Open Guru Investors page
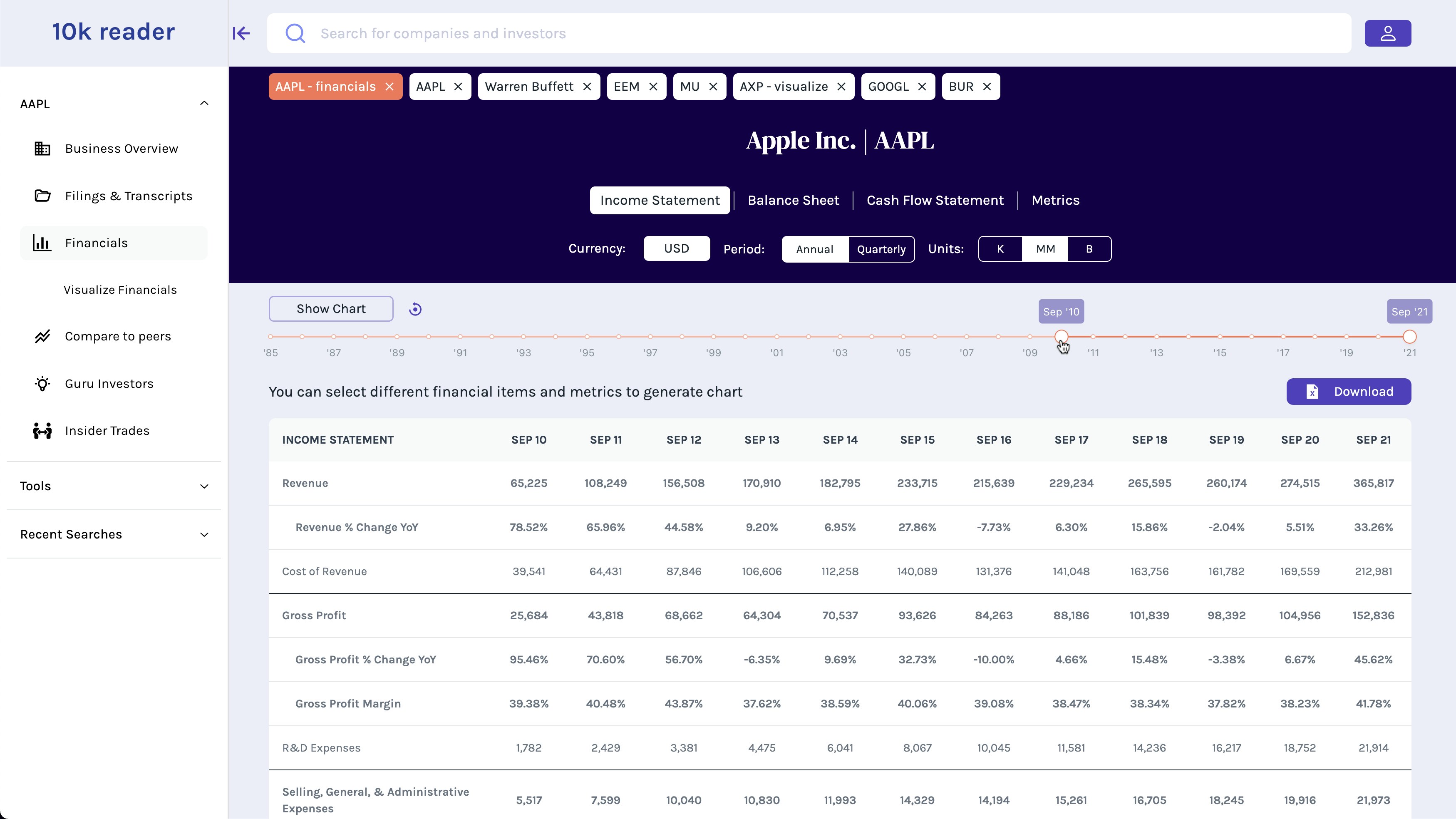The width and height of the screenshot is (1456, 819). 109,384
